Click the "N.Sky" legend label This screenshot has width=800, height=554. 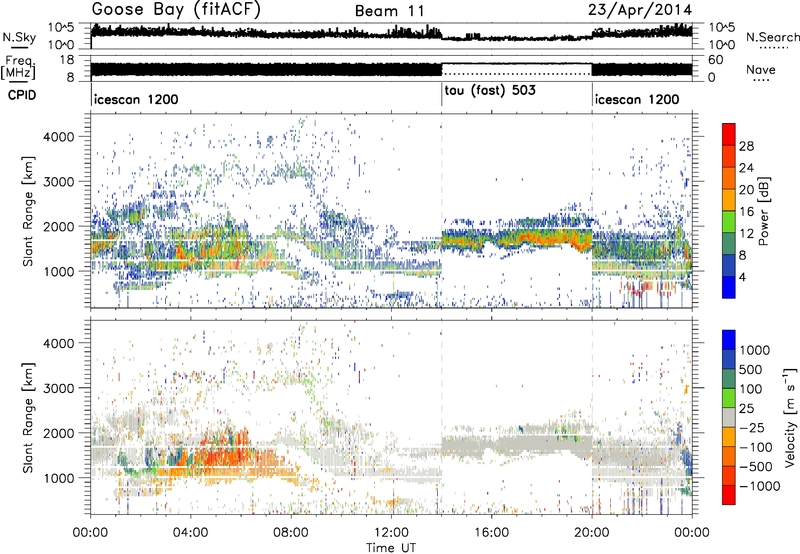click(19, 37)
